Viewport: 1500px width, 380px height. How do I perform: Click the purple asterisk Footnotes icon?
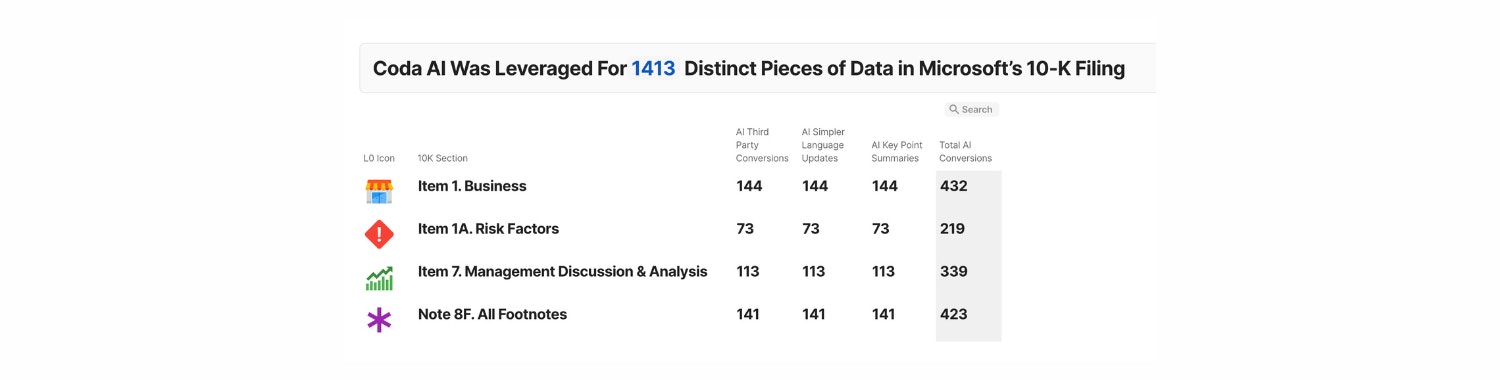[x=379, y=320]
